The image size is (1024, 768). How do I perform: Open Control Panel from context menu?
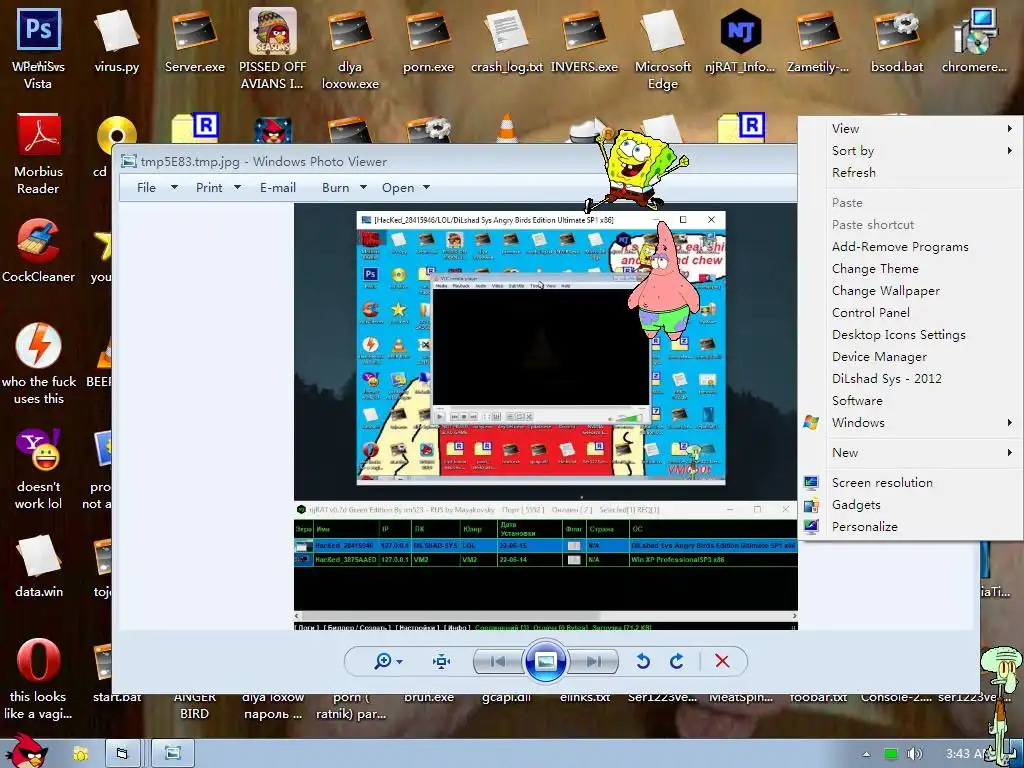[911, 313]
